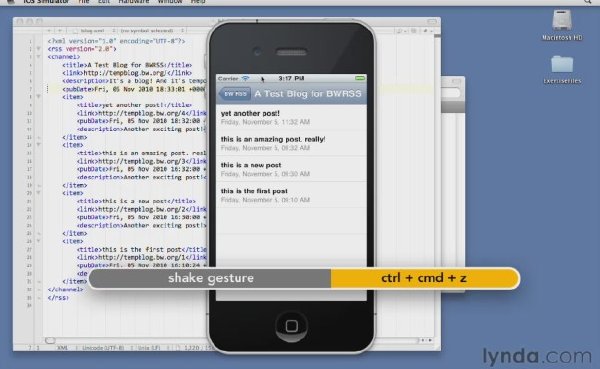Open the 'yet another post!' feed item
Viewport: 600px width, 369px height.
pyautogui.click(x=291, y=117)
